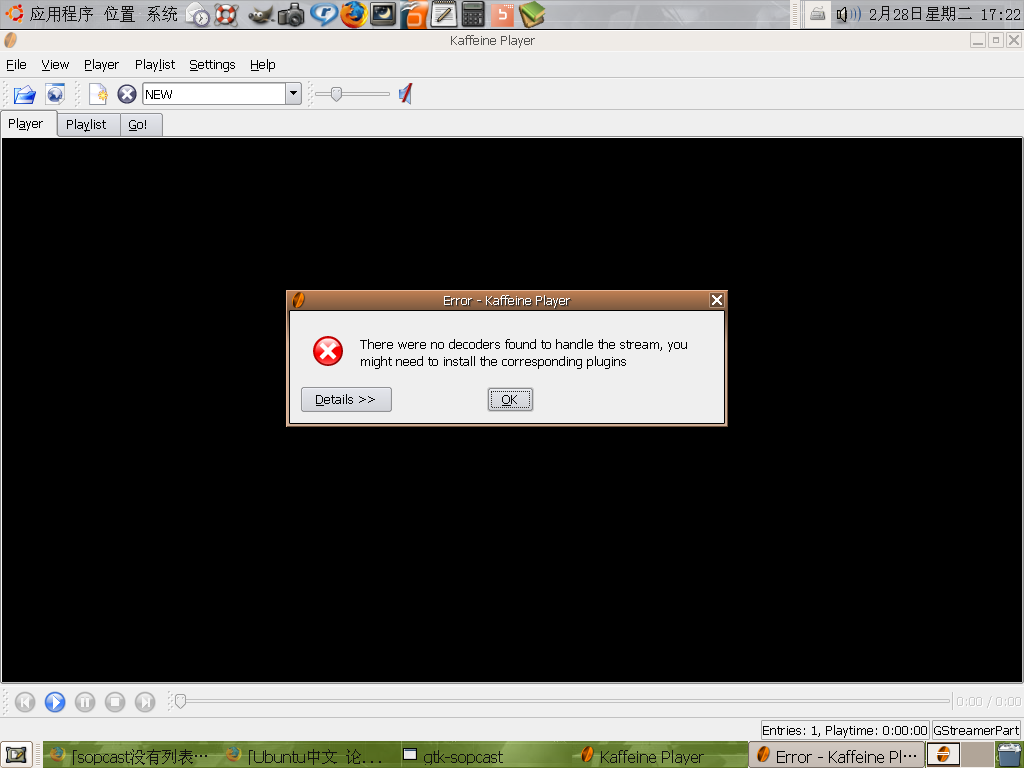Switch to Ubuntu中文 Firefox taskbar window
The image size is (1024, 768).
(x=305, y=756)
